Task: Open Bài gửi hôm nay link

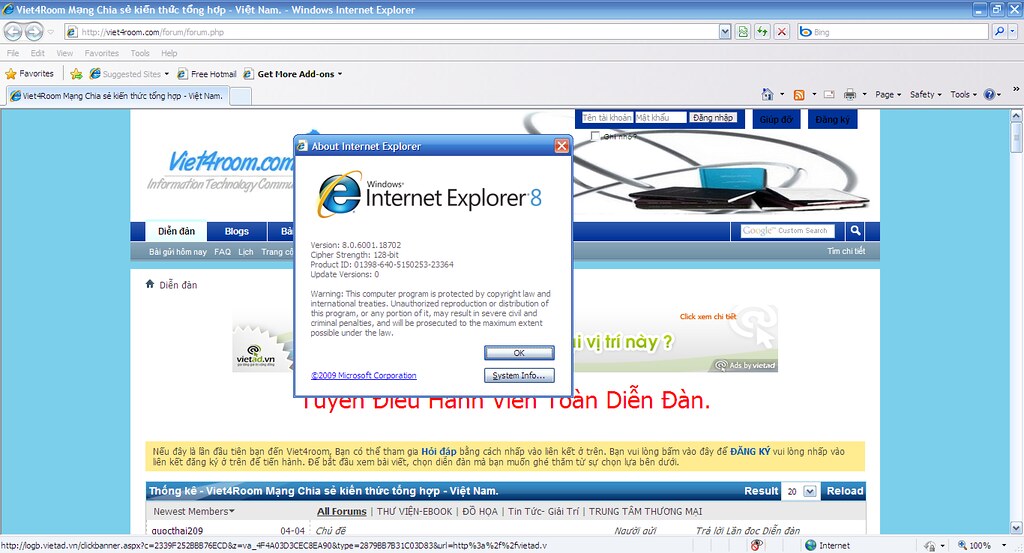Action: 178,252
